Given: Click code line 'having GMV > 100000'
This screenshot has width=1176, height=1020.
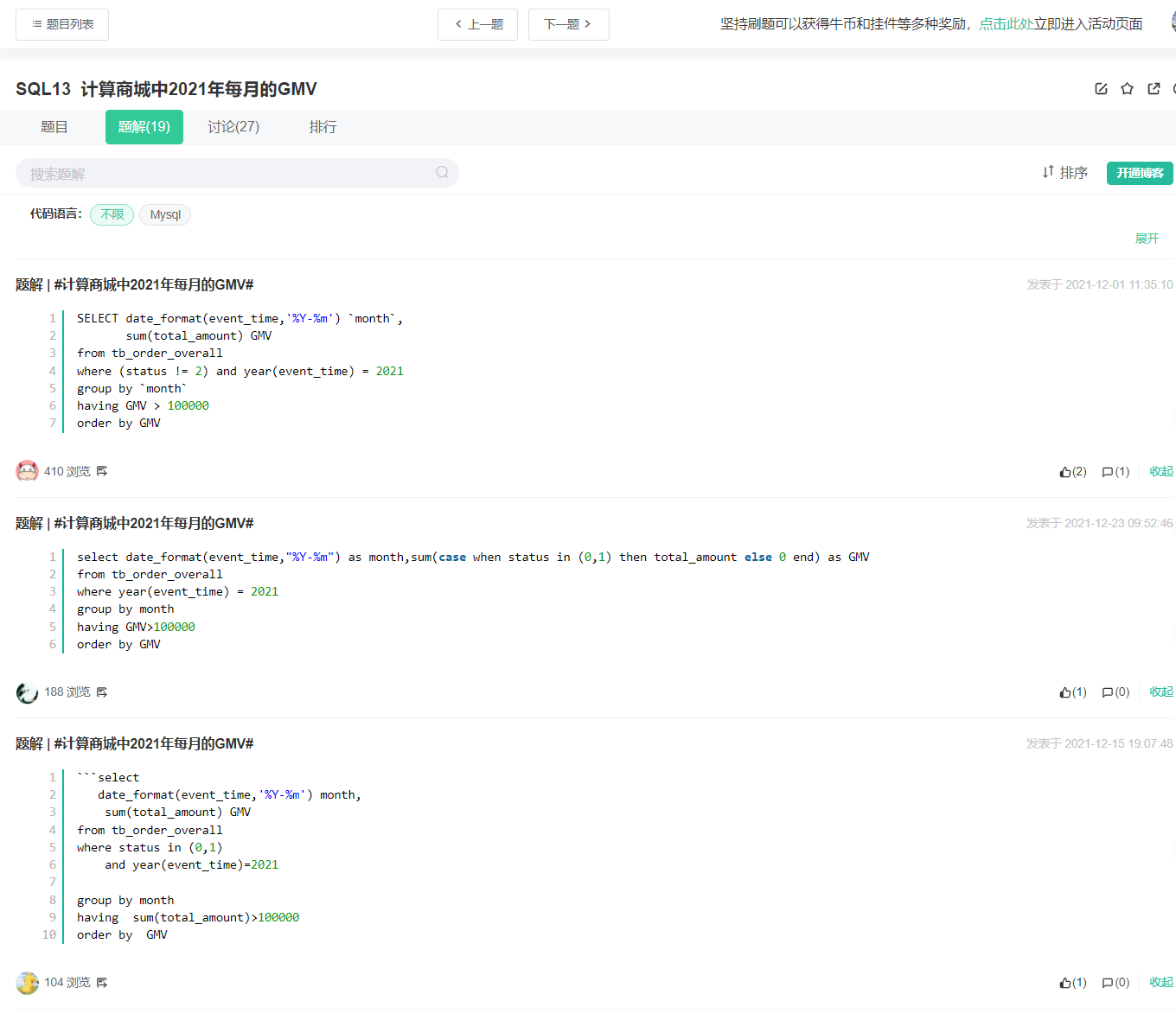Looking at the screenshot, I should point(143,405).
